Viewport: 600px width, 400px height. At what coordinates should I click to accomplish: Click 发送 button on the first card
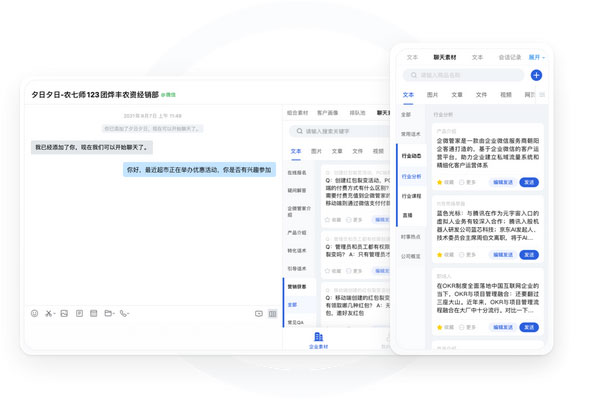point(529,182)
